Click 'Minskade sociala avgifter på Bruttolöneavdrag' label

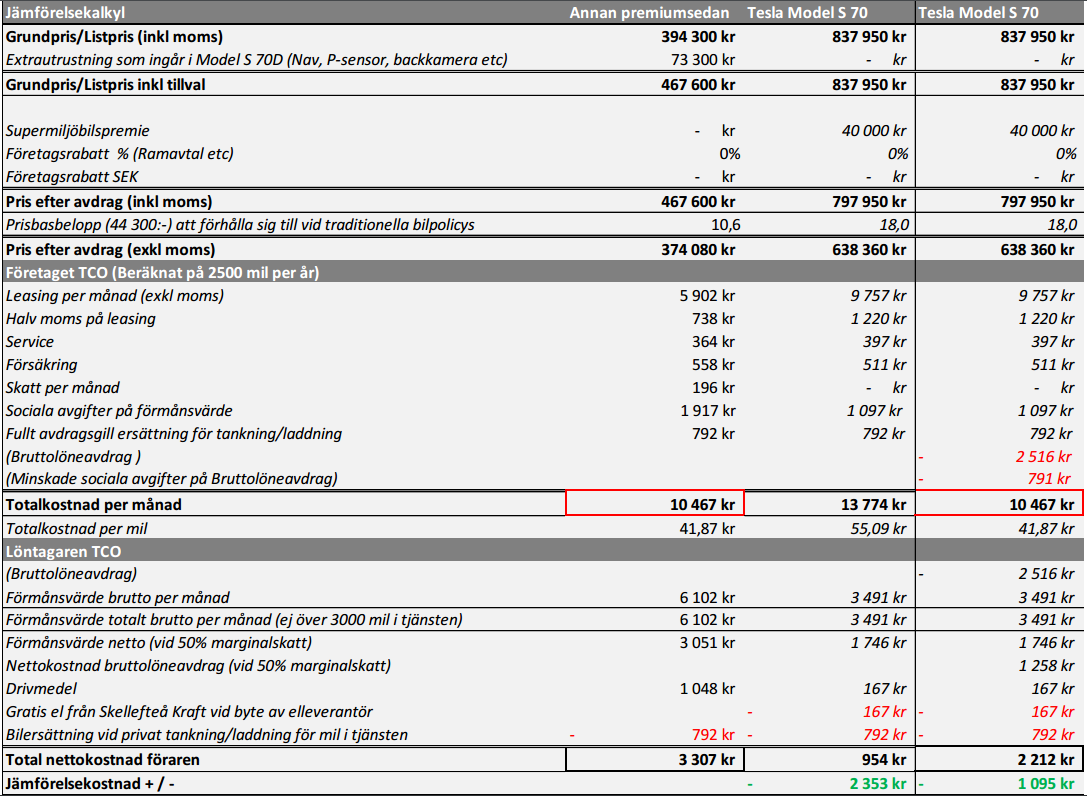coord(171,478)
